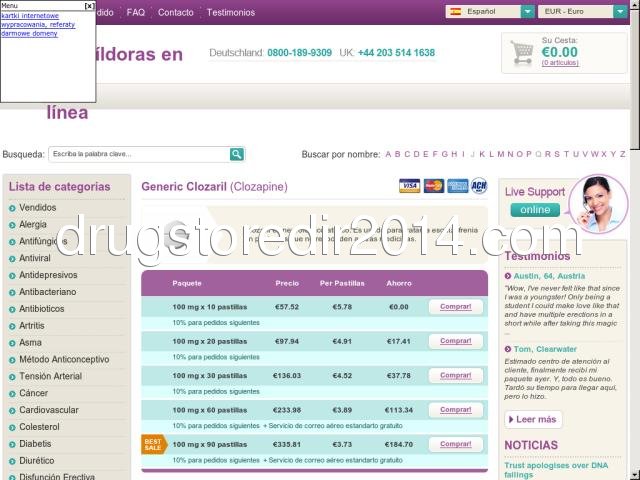Buy 100 mg x 90 pastillas package
Screen dimensions: 640x480
tap(456, 444)
